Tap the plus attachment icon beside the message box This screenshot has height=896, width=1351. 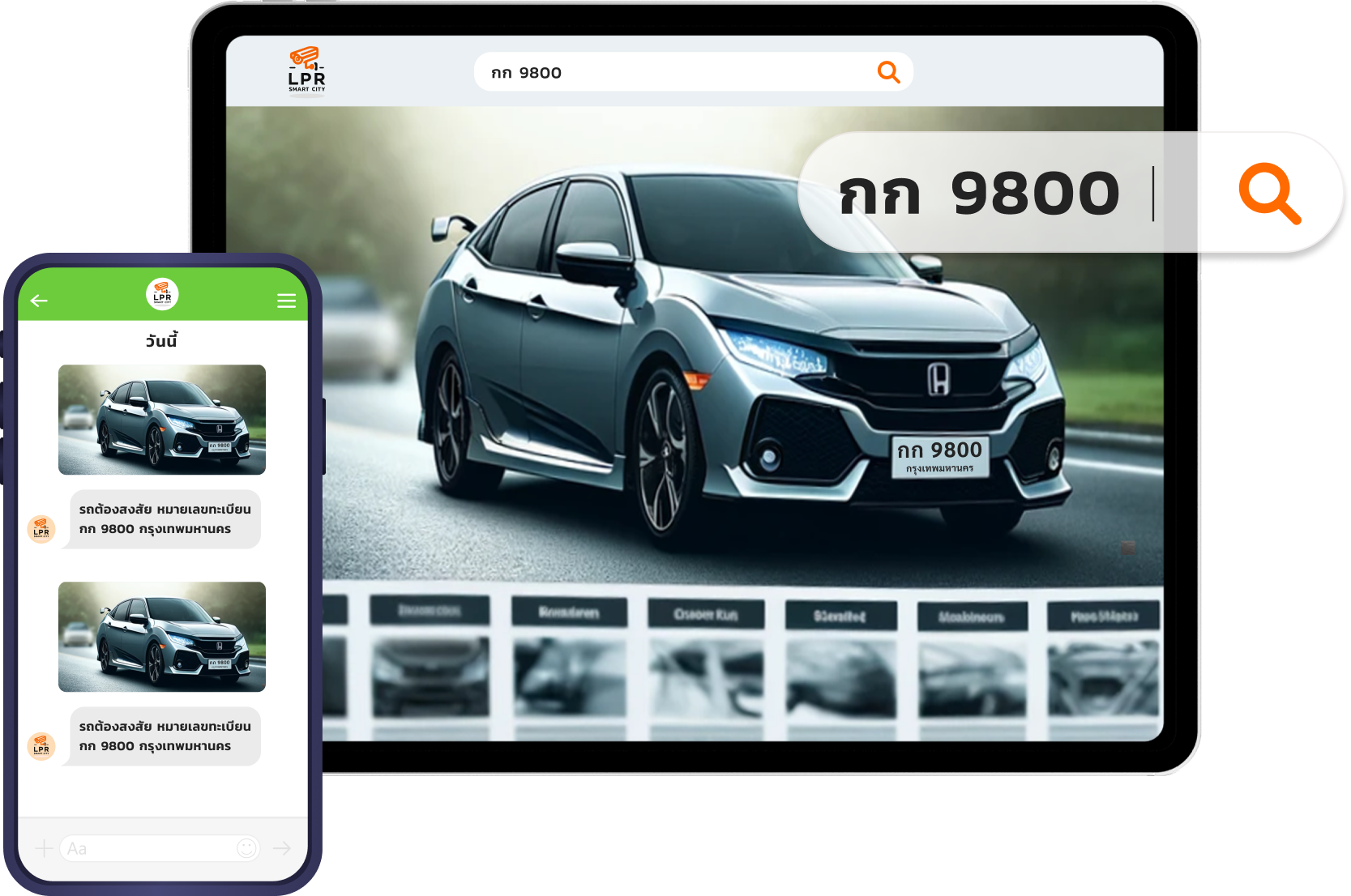(x=44, y=848)
